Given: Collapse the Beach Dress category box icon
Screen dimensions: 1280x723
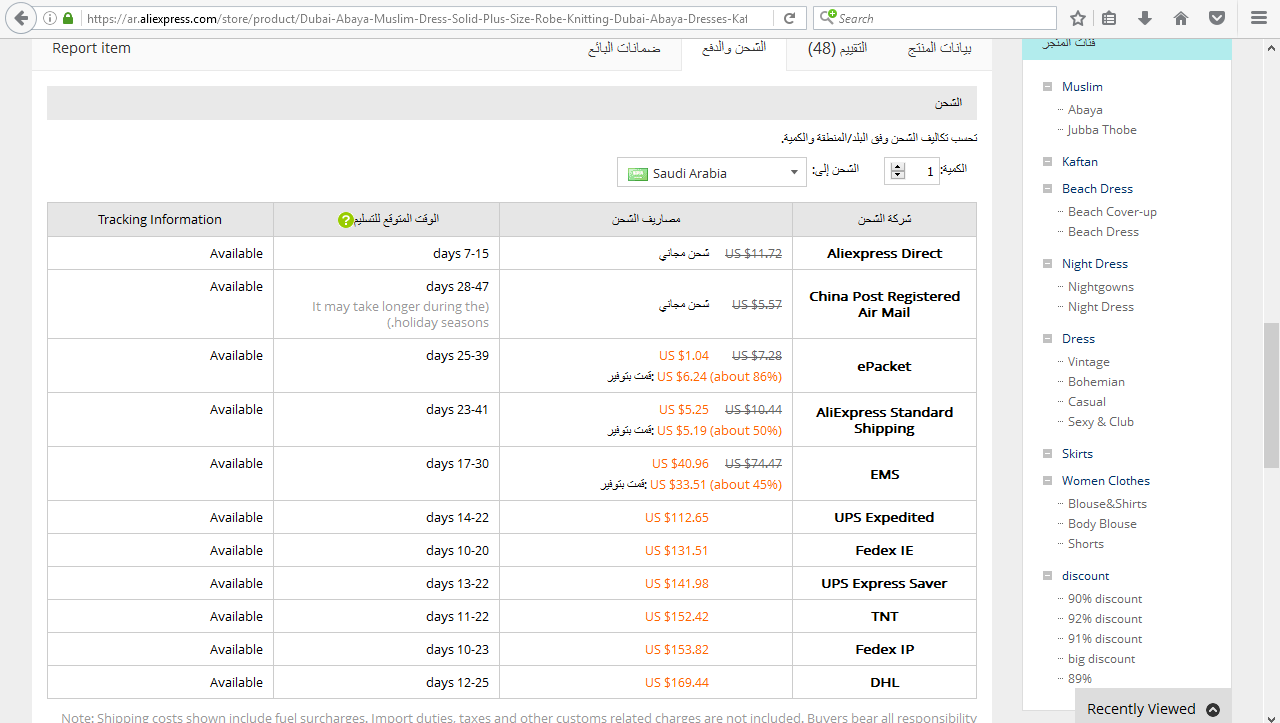Looking at the screenshot, I should (1047, 189).
